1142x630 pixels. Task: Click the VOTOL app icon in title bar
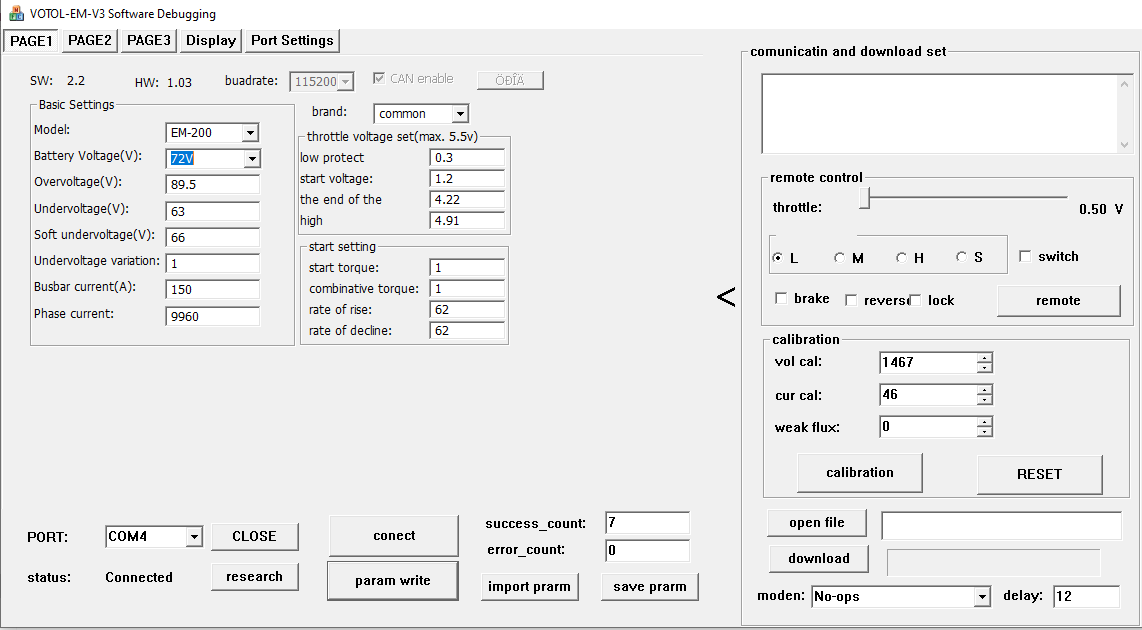[x=16, y=14]
